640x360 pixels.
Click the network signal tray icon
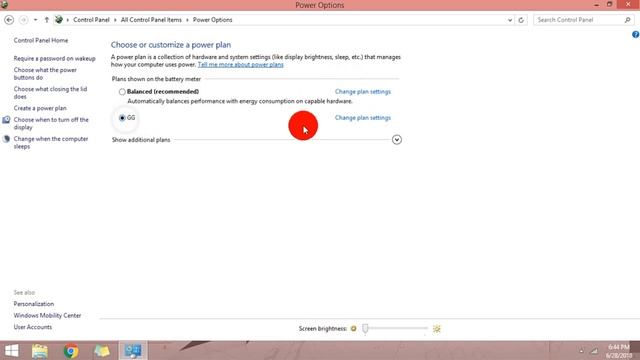tap(595, 351)
